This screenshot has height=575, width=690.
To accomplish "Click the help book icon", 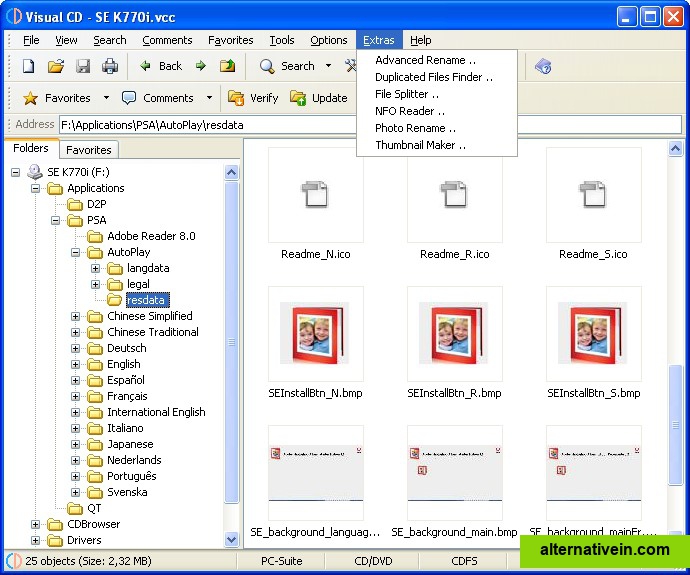I will [543, 67].
